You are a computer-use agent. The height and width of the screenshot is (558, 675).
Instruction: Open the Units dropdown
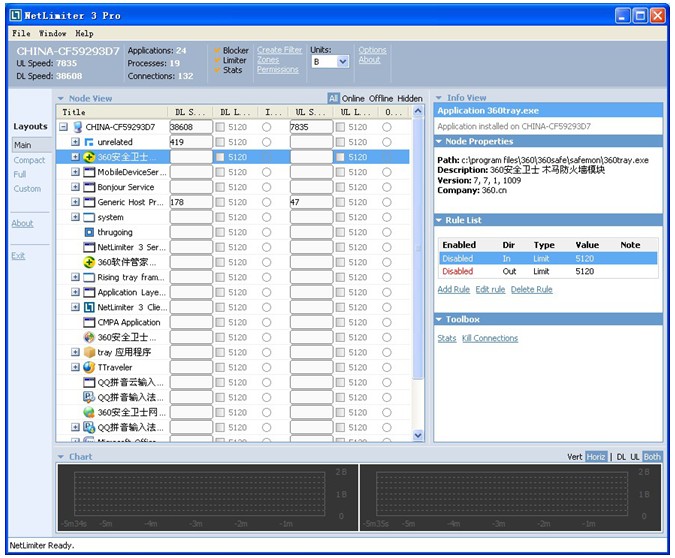coord(342,62)
